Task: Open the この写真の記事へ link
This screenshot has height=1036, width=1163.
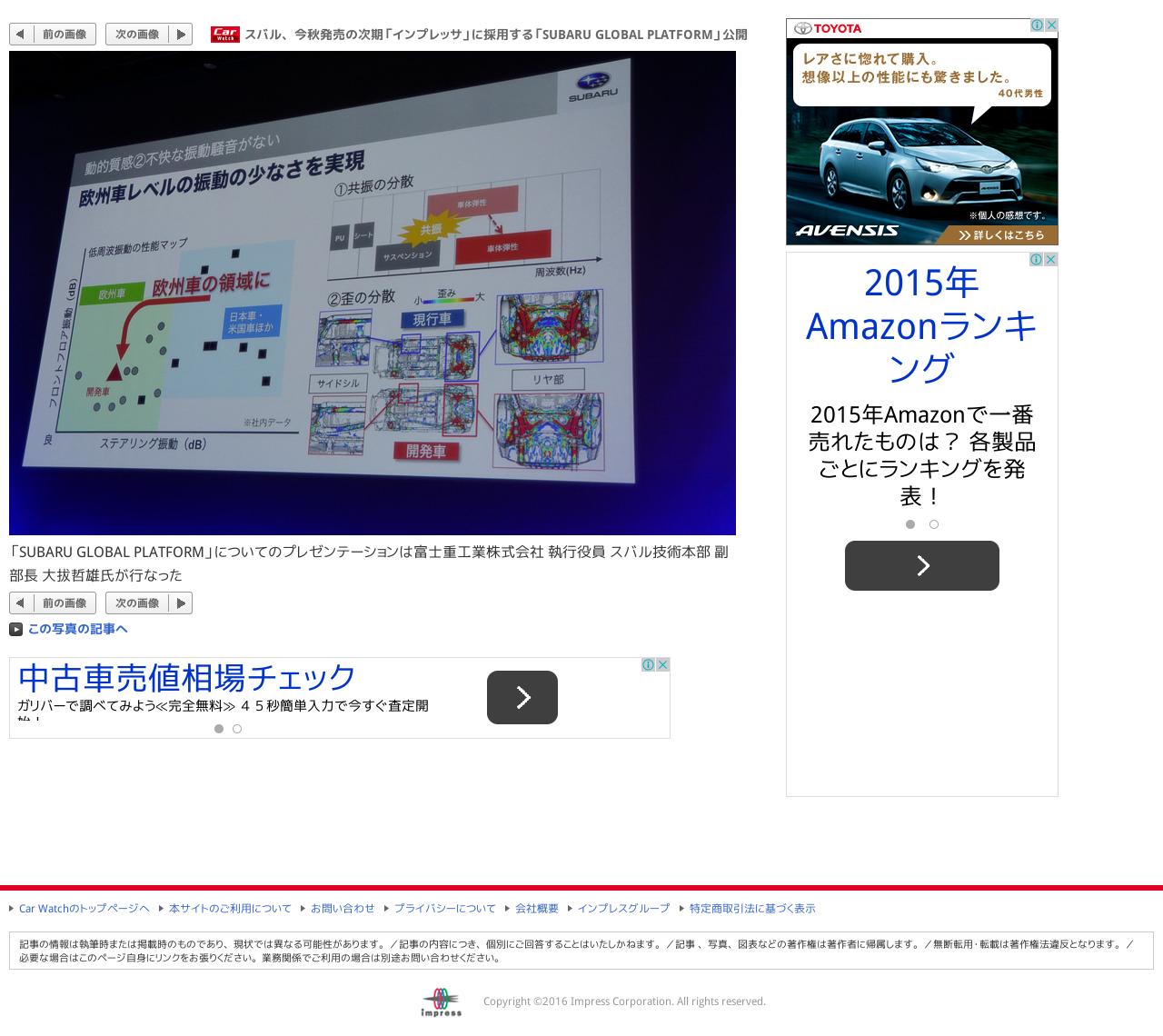Action: (x=77, y=629)
